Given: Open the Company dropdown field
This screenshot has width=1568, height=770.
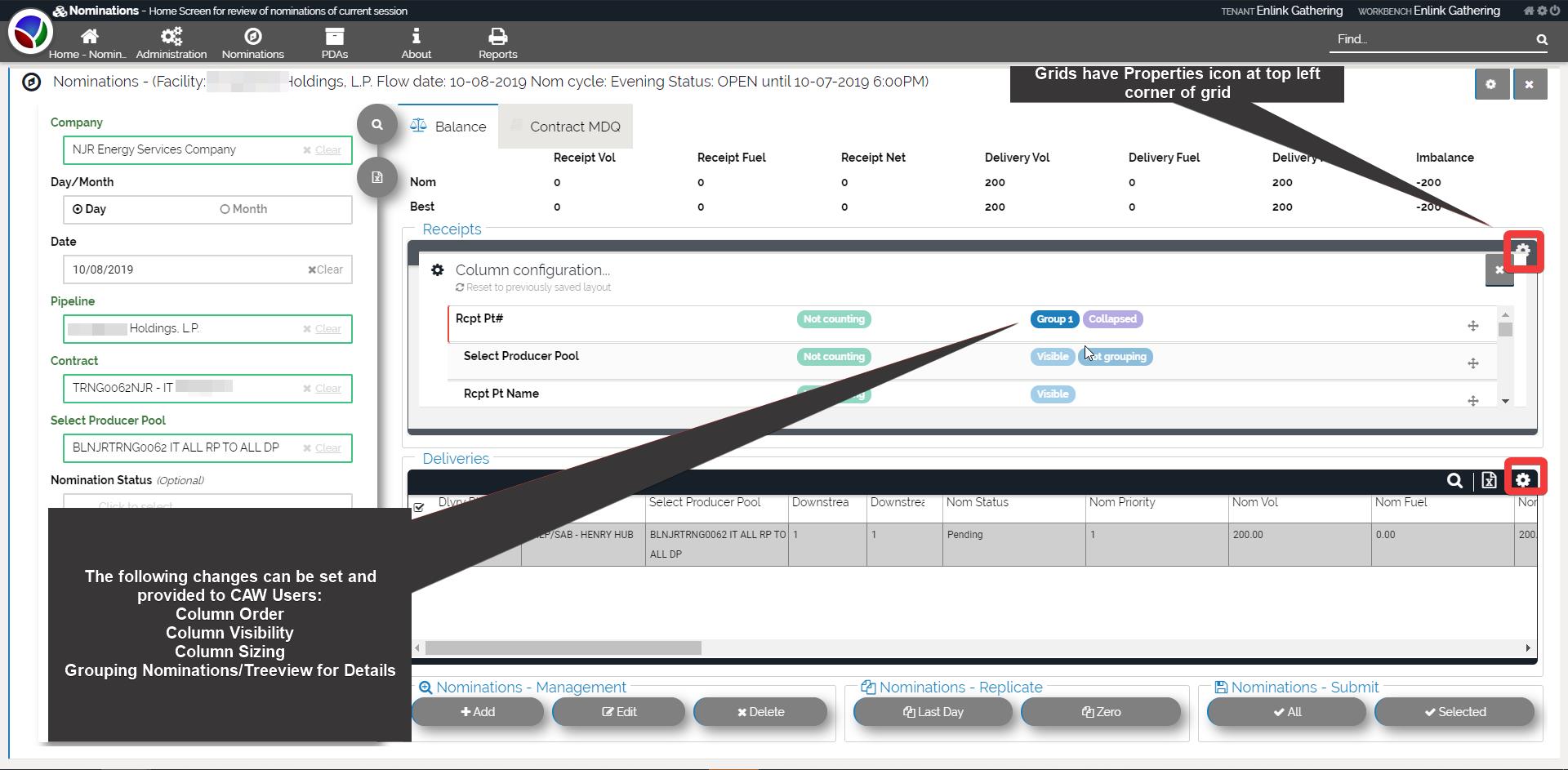Looking at the screenshot, I should pos(184,150).
